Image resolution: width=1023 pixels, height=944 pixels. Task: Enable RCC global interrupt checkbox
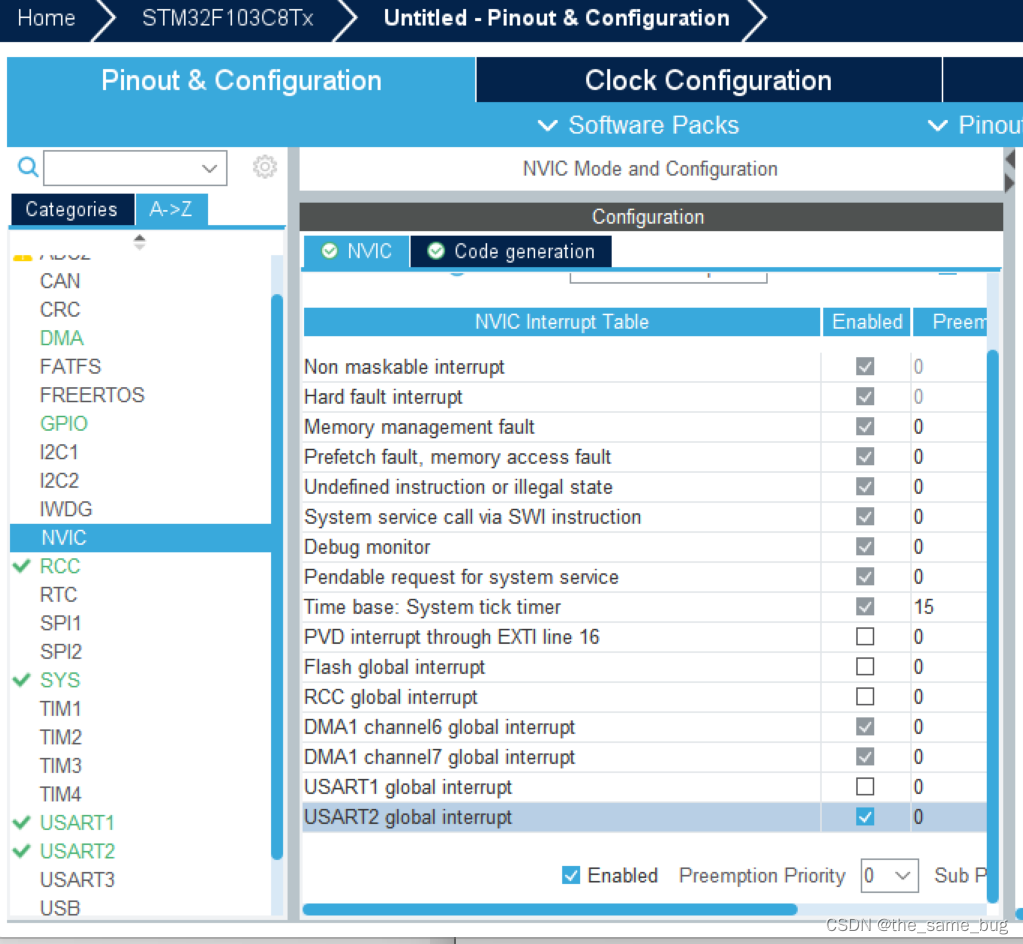[864, 696]
